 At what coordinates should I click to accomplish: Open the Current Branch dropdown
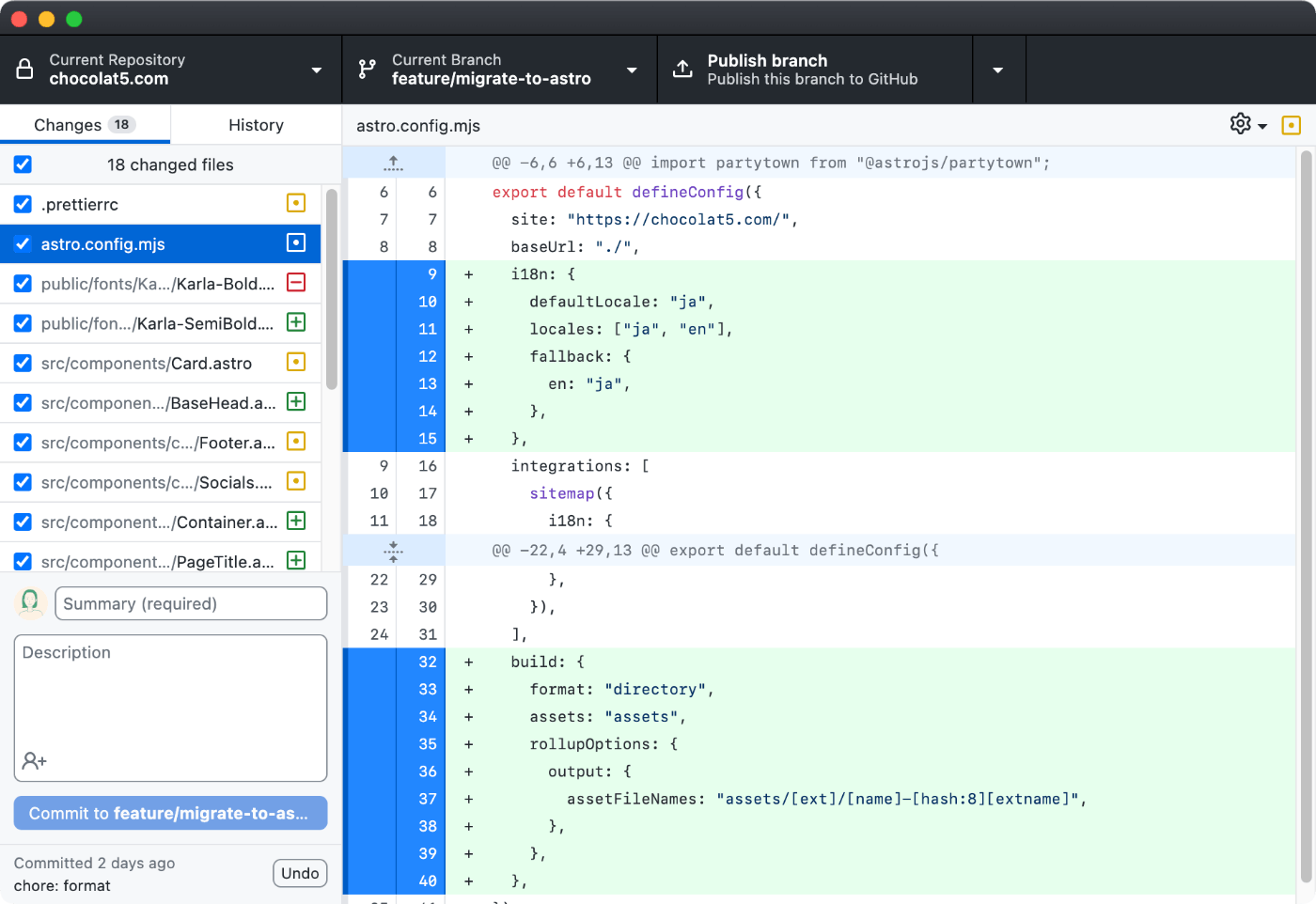(499, 70)
